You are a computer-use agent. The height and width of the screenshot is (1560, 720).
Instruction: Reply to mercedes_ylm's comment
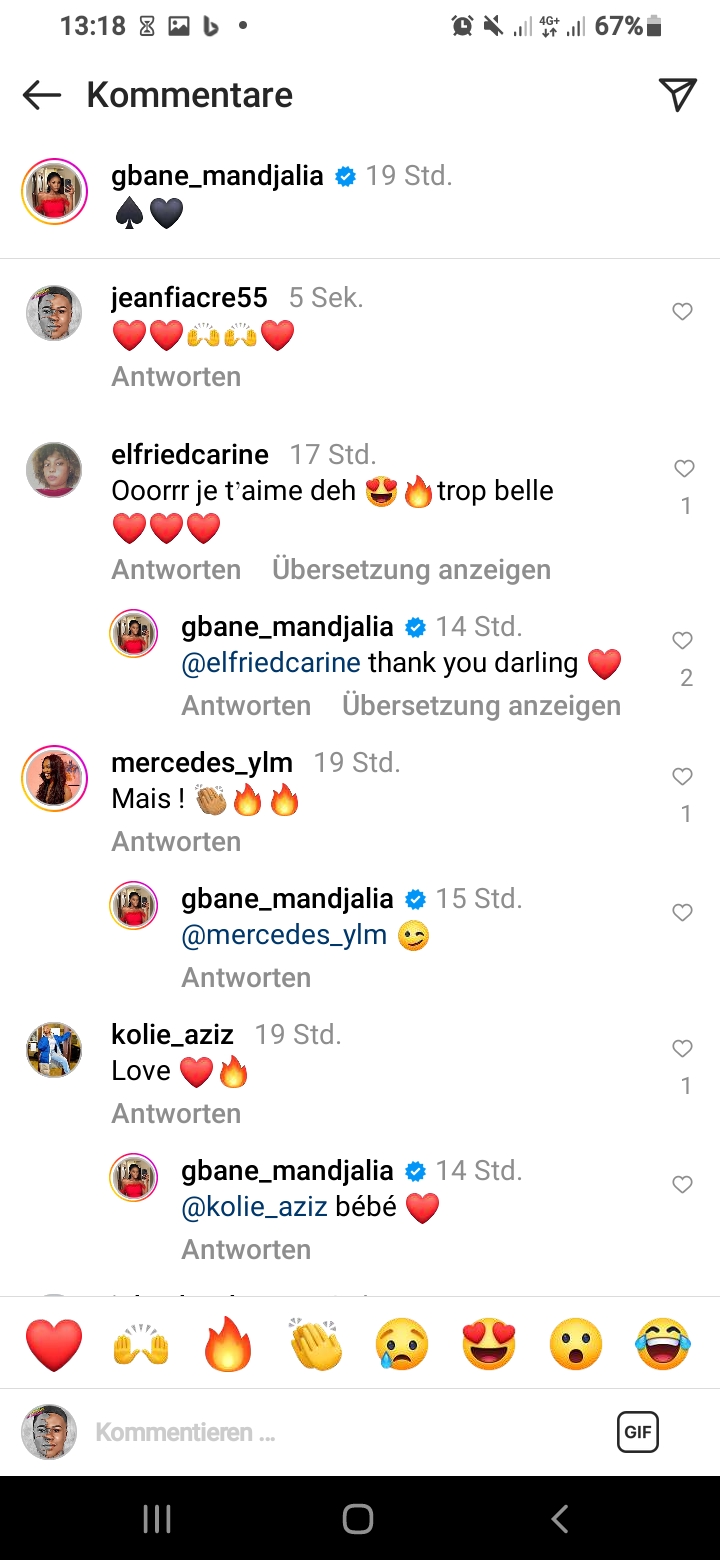[176, 842]
